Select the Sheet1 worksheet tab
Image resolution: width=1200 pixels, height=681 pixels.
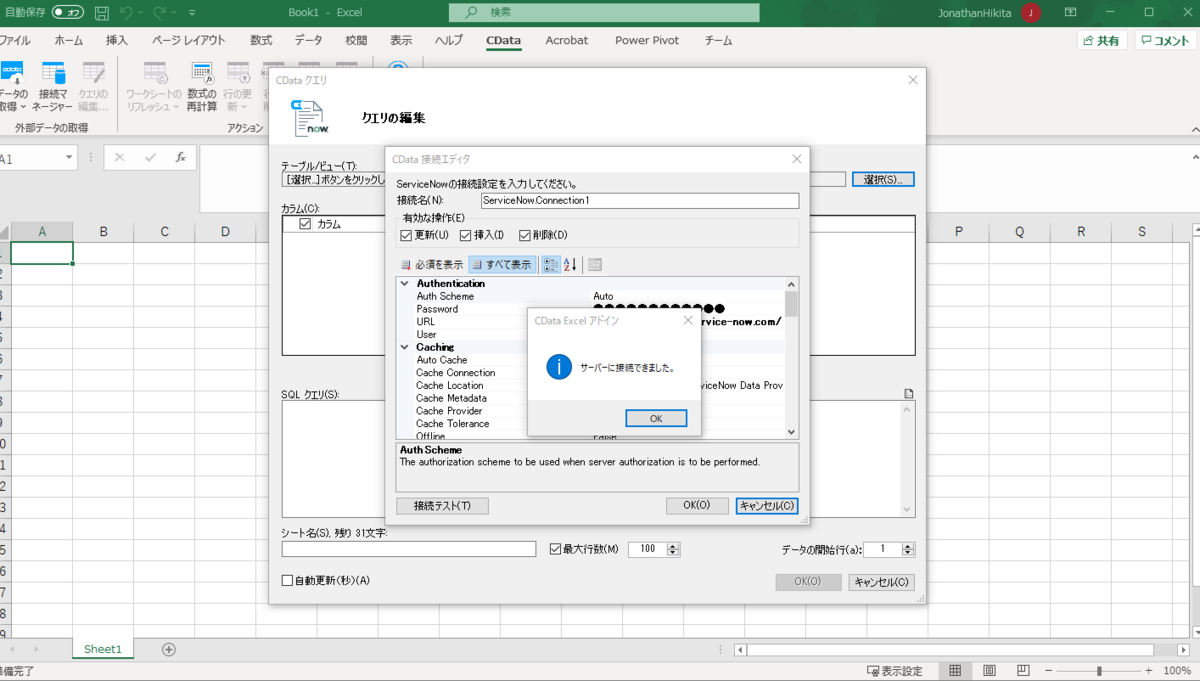pyautogui.click(x=102, y=648)
